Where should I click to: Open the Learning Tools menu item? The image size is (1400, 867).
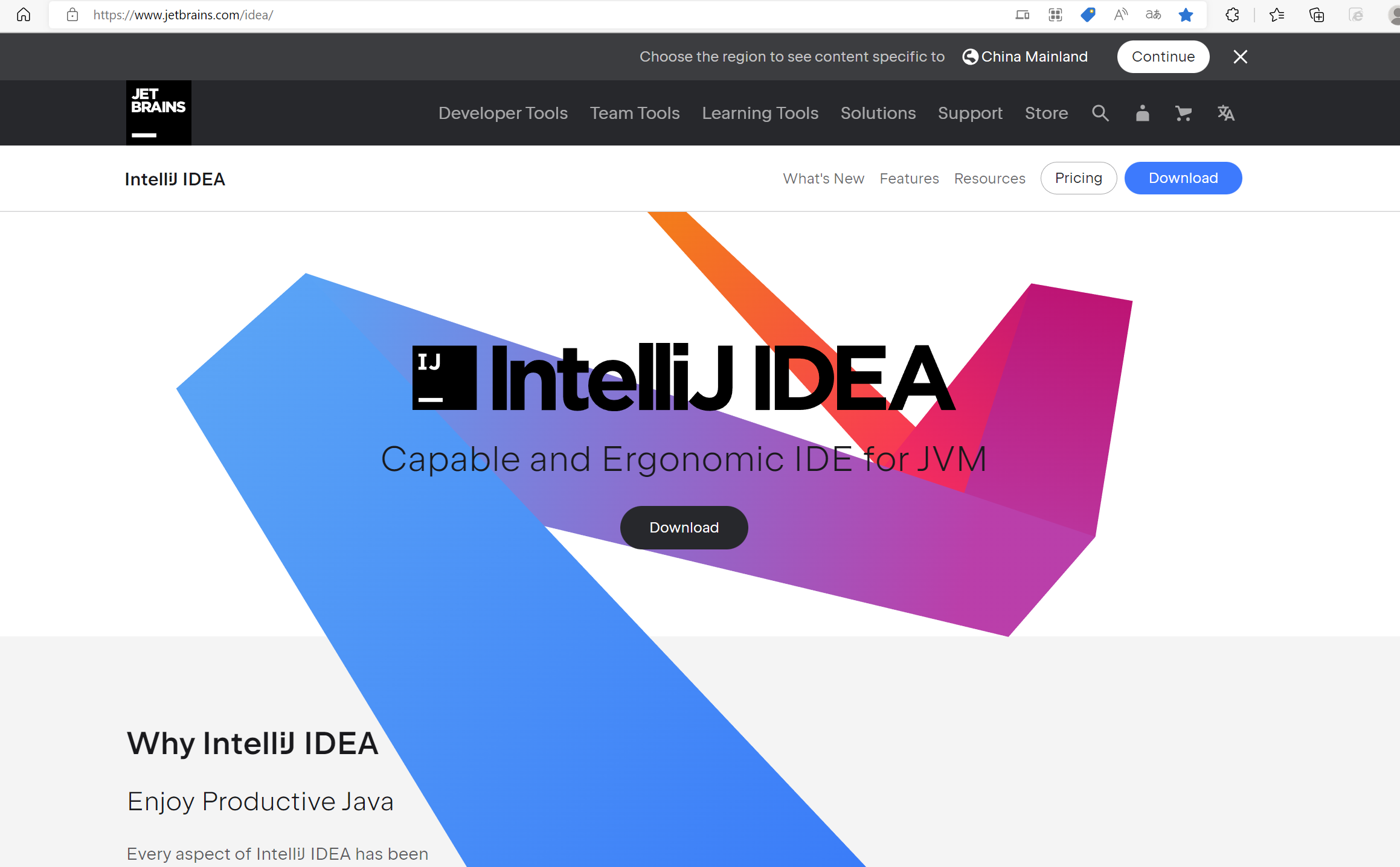tap(760, 112)
